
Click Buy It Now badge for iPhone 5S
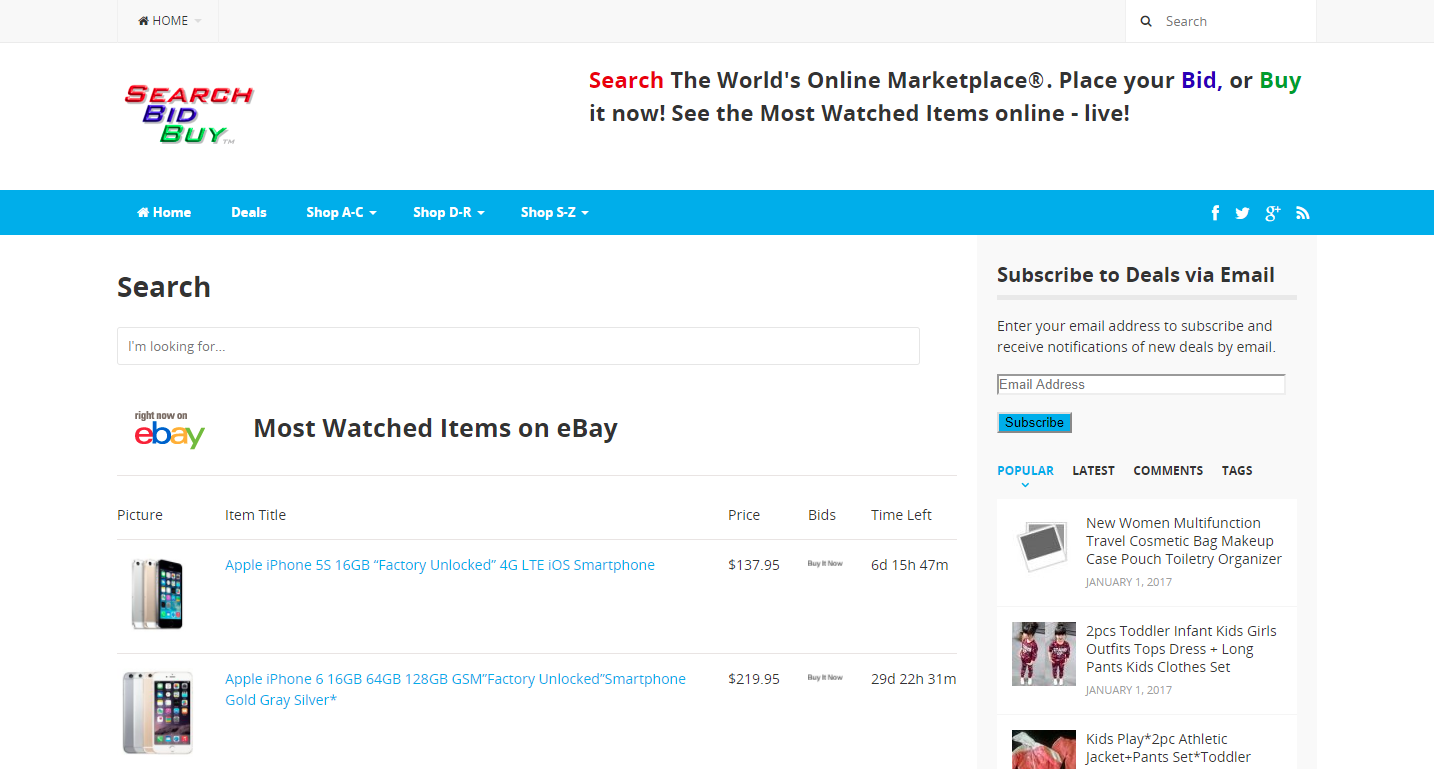tap(825, 564)
